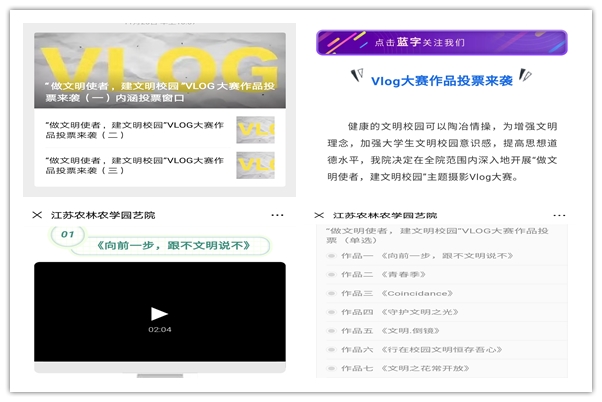The image size is (602, 402).
Task: Open more options menu on right page
Action: coord(559,215)
